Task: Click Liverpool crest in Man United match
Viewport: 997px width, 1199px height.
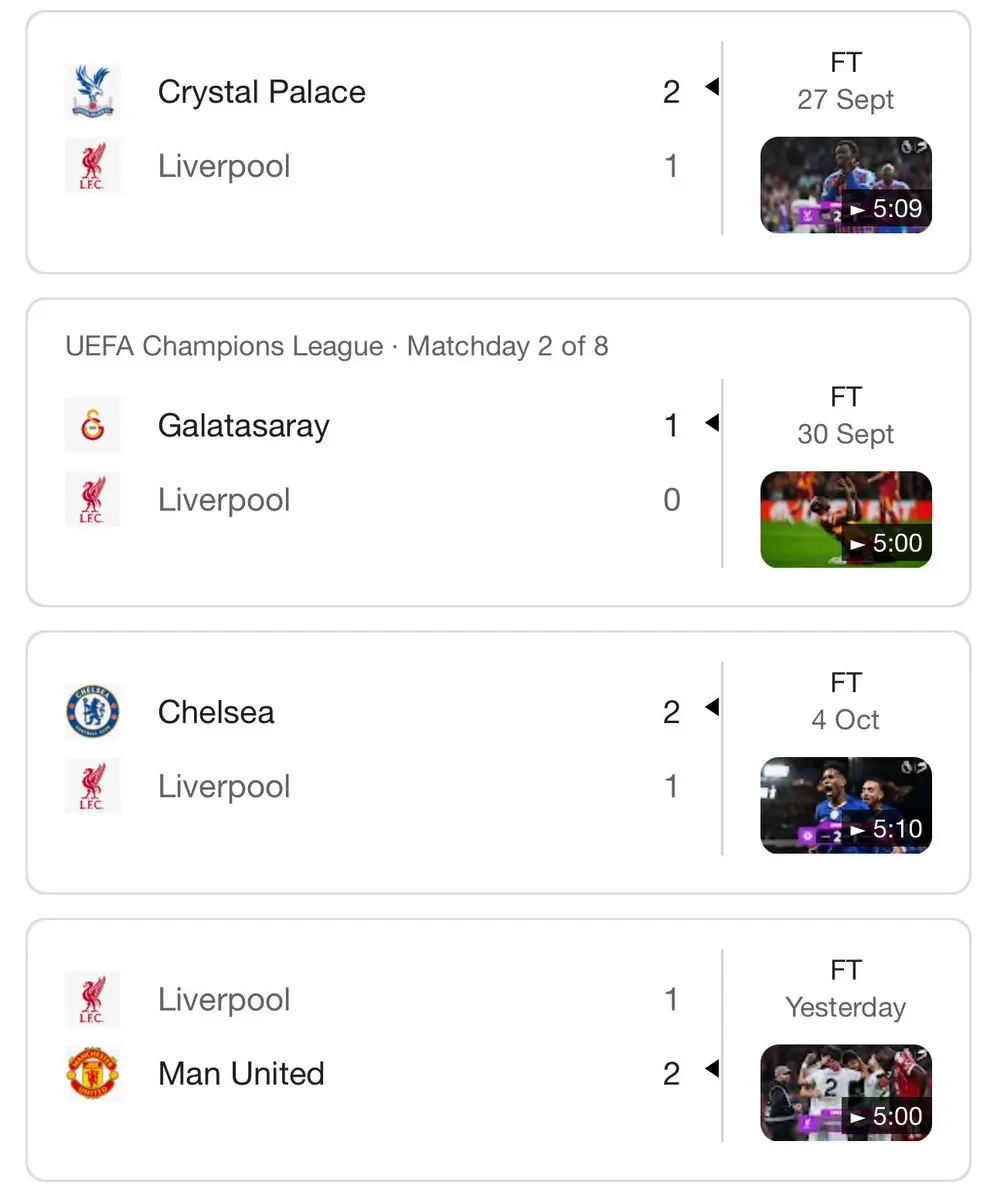Action: pyautogui.click(x=93, y=999)
